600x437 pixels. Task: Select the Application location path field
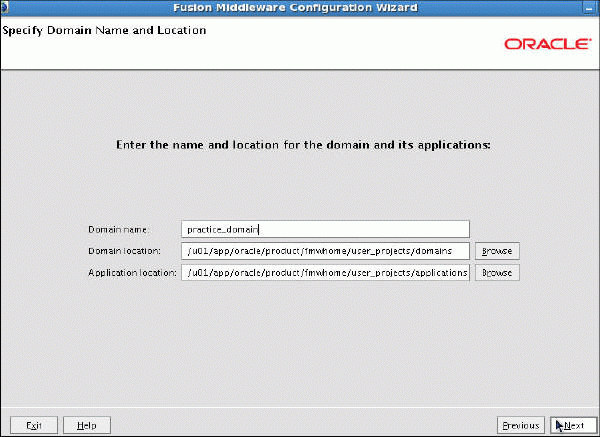click(x=325, y=273)
